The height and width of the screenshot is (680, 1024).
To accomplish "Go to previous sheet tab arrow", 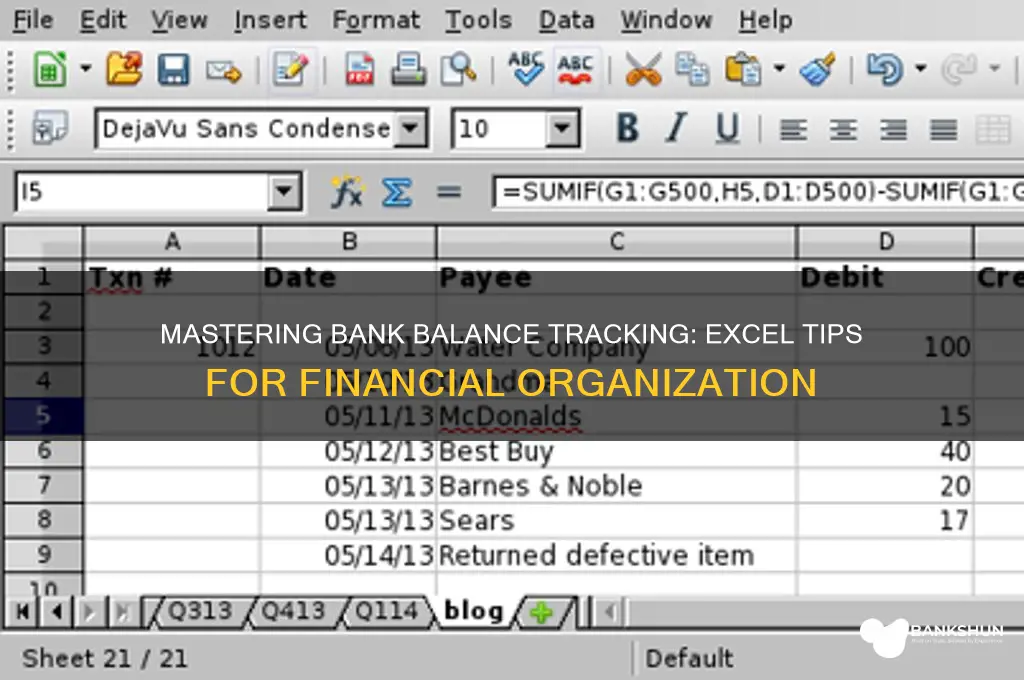I will (x=56, y=612).
